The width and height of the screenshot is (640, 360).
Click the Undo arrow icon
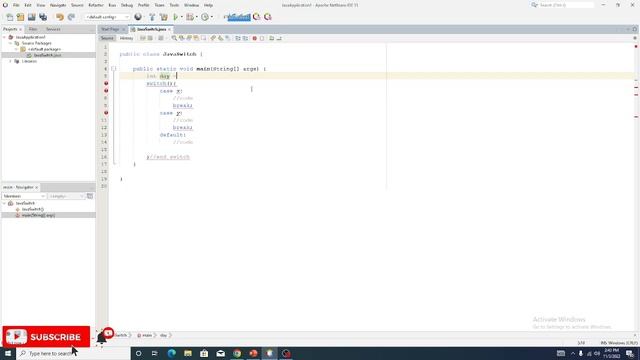click(x=60, y=17)
